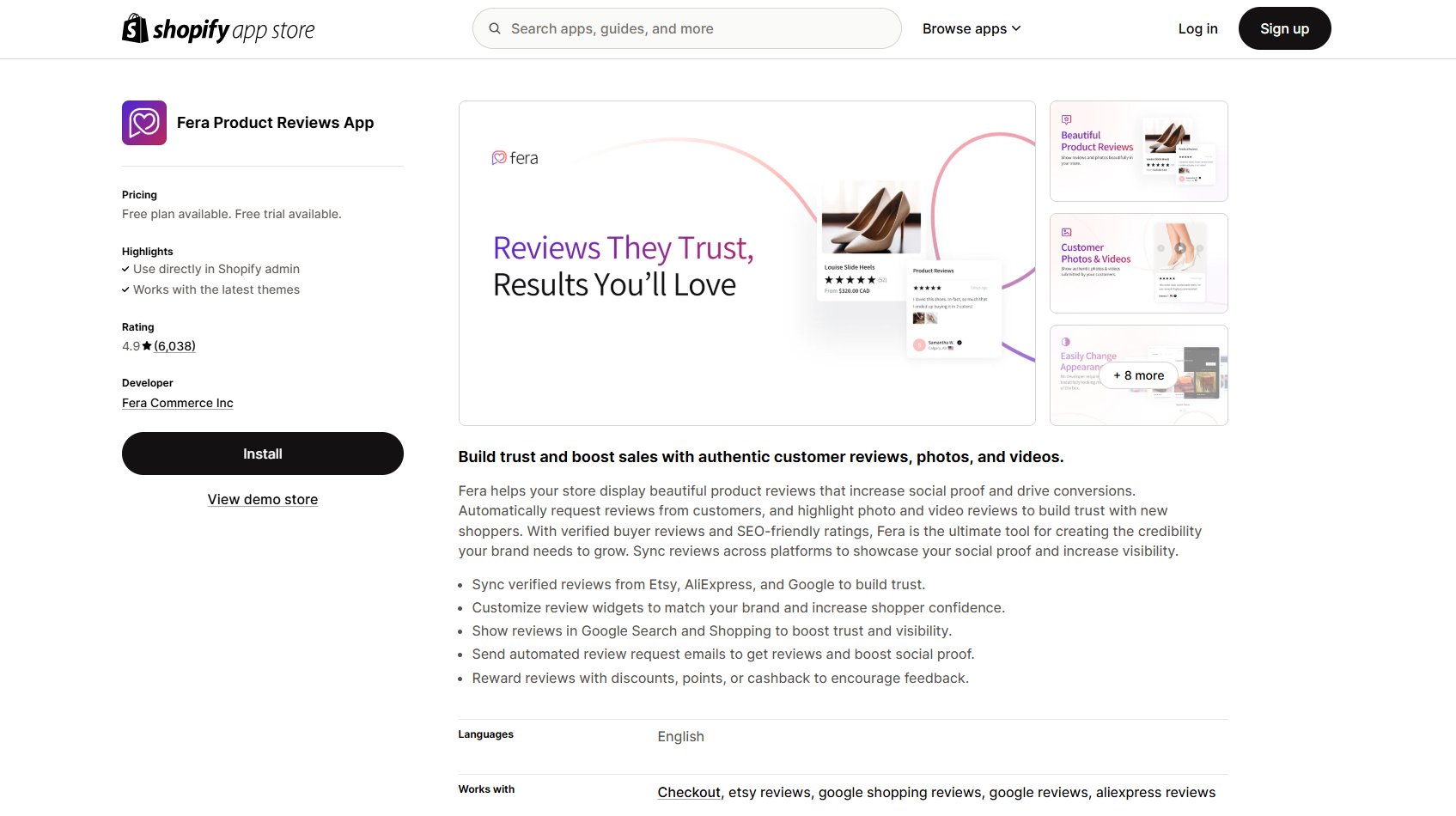Open the main Reviews They Trust image
This screenshot has height=816, width=1456.
[746, 263]
